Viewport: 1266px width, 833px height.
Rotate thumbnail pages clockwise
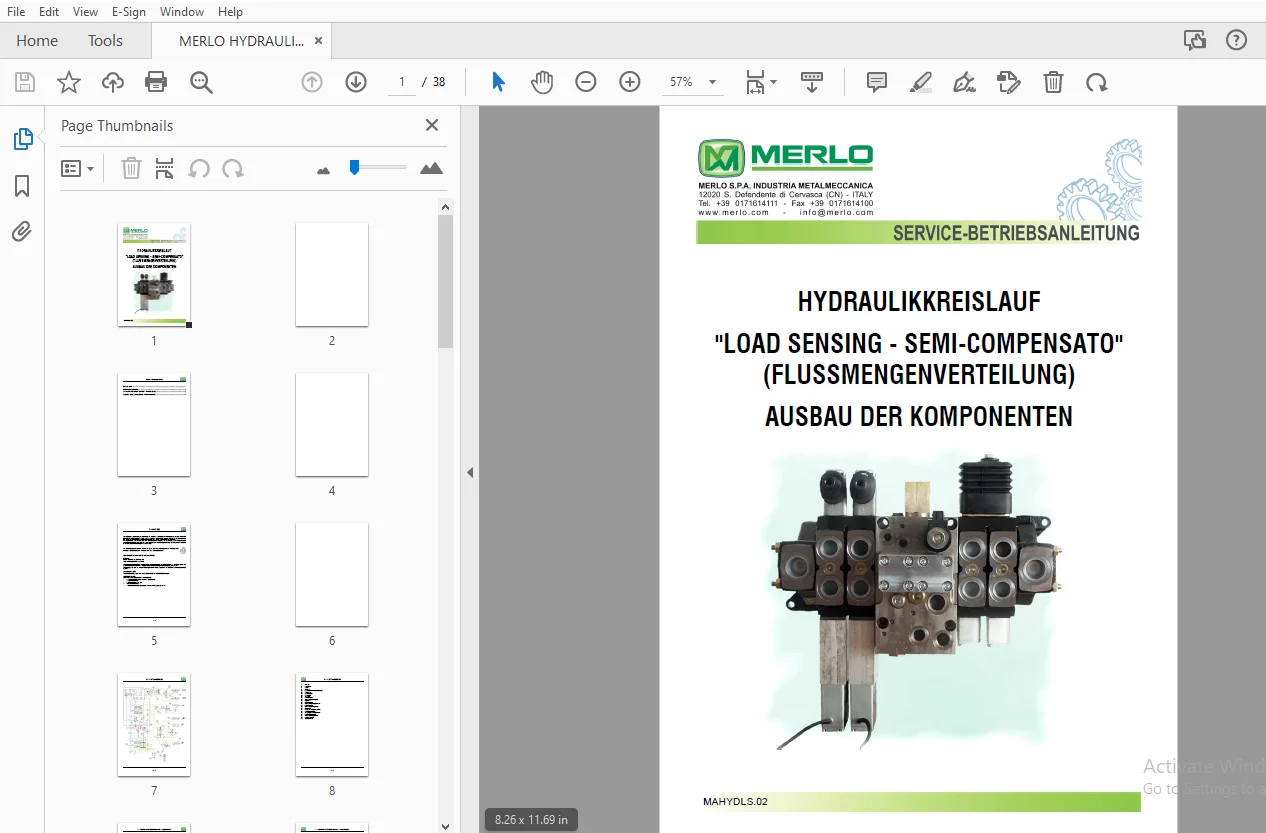click(233, 168)
